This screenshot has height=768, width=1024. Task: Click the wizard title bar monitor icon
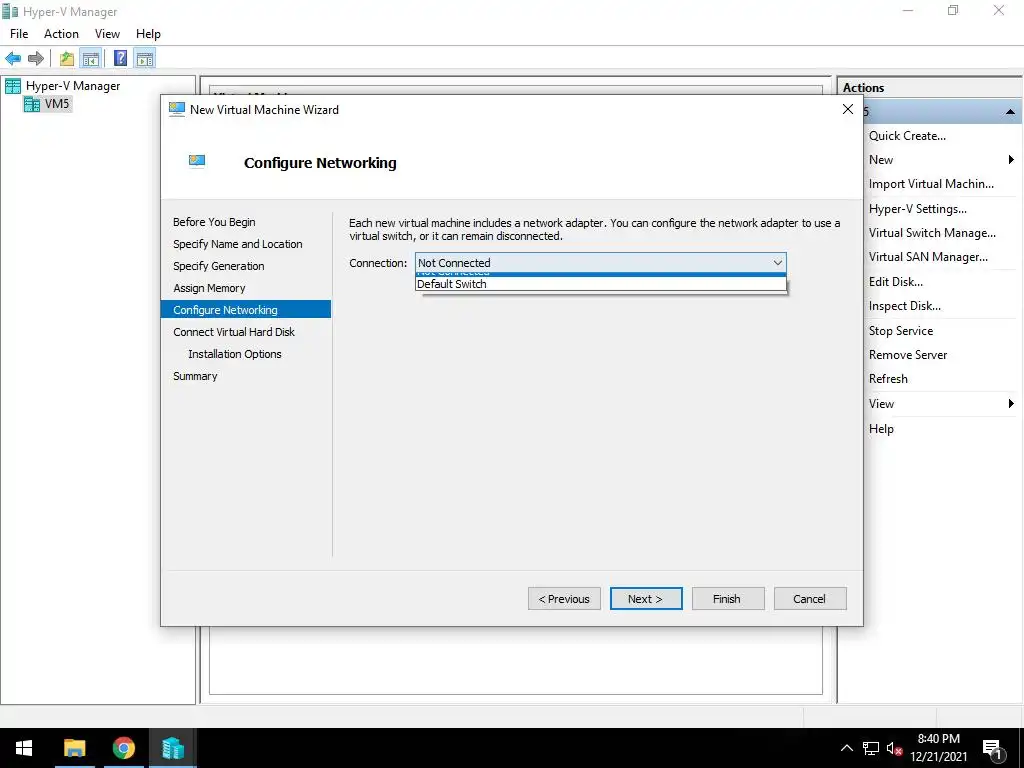(177, 109)
